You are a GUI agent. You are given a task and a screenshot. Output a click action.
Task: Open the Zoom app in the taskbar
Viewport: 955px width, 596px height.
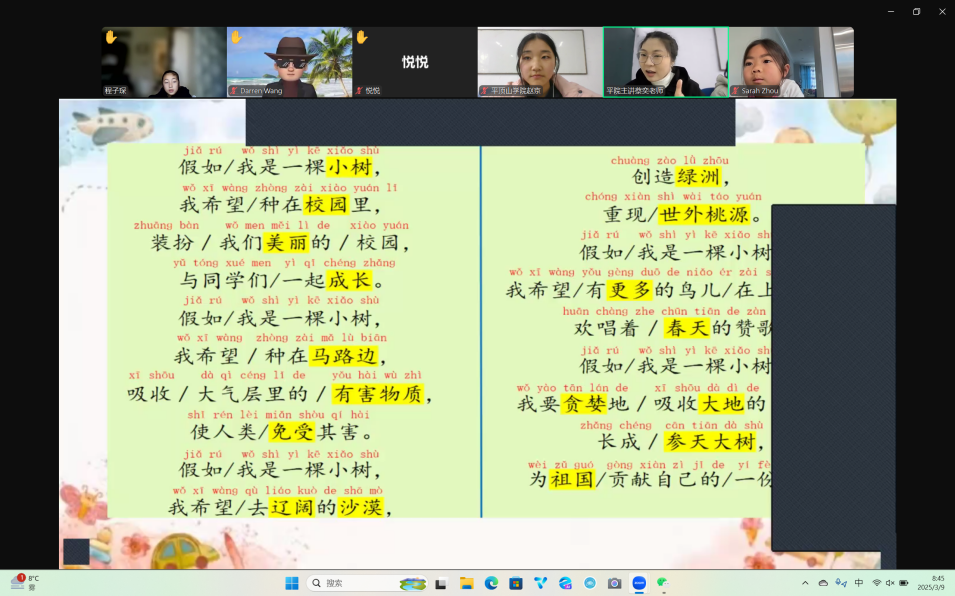(x=639, y=583)
